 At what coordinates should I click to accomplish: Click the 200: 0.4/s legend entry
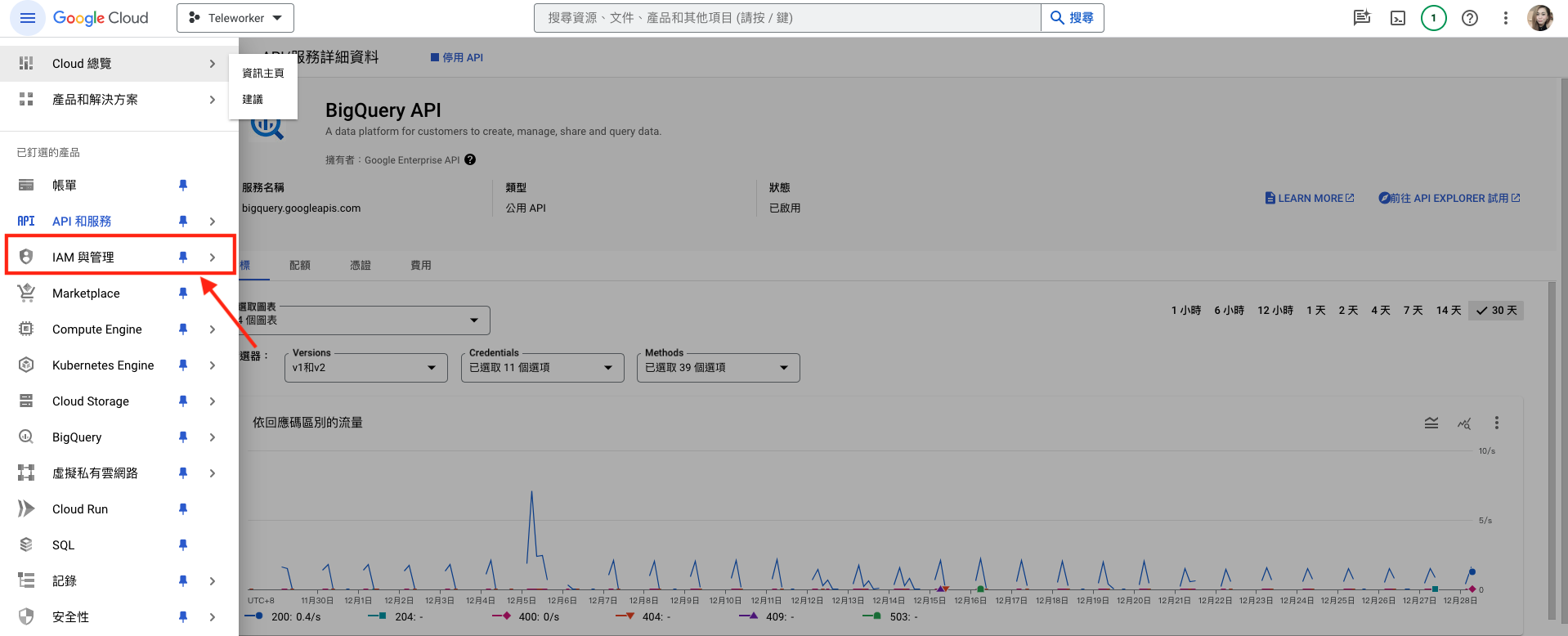click(284, 616)
